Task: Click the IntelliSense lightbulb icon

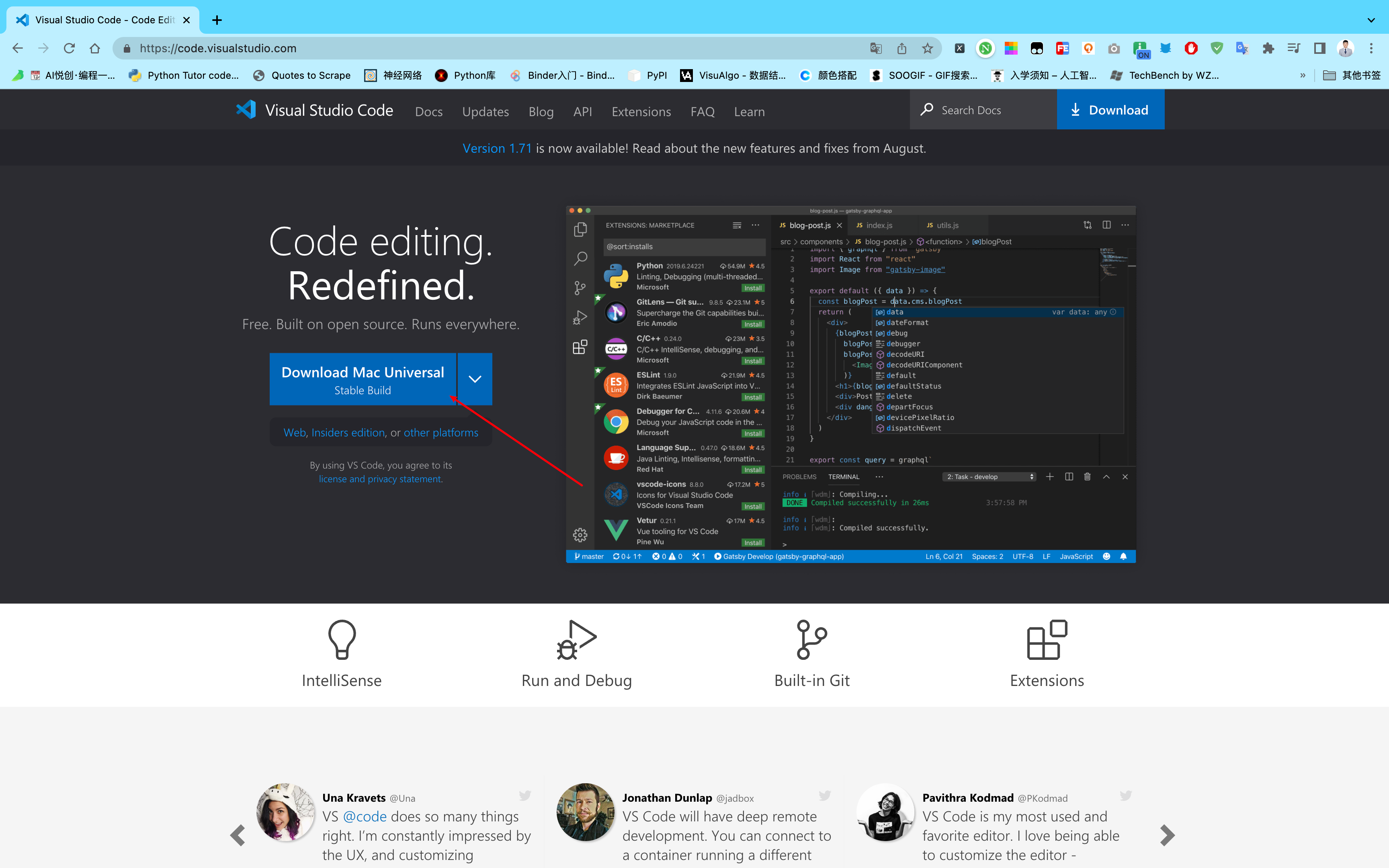Action: (x=342, y=639)
